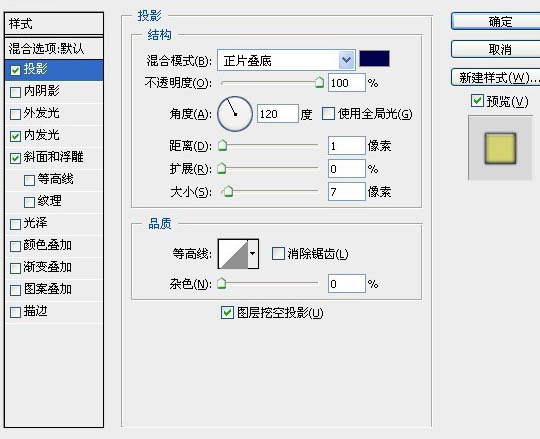Toggle the 预览 checkbox
This screenshot has height=439, width=540.
pos(477,101)
